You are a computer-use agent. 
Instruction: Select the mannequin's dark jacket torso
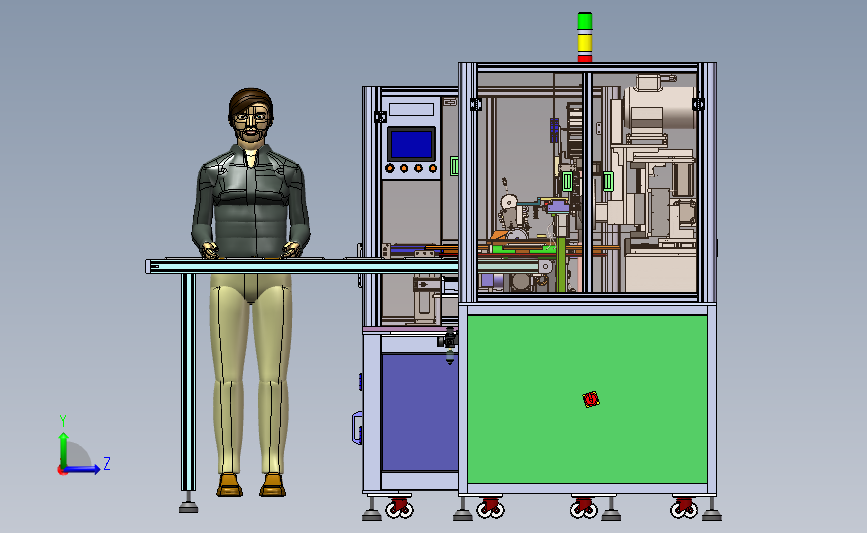coord(250,202)
